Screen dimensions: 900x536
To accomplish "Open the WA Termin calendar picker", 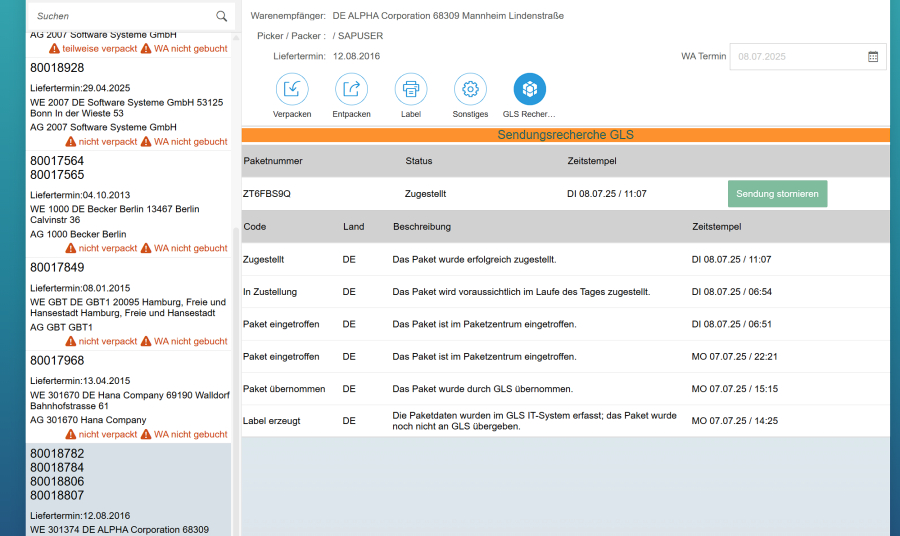I will point(873,57).
